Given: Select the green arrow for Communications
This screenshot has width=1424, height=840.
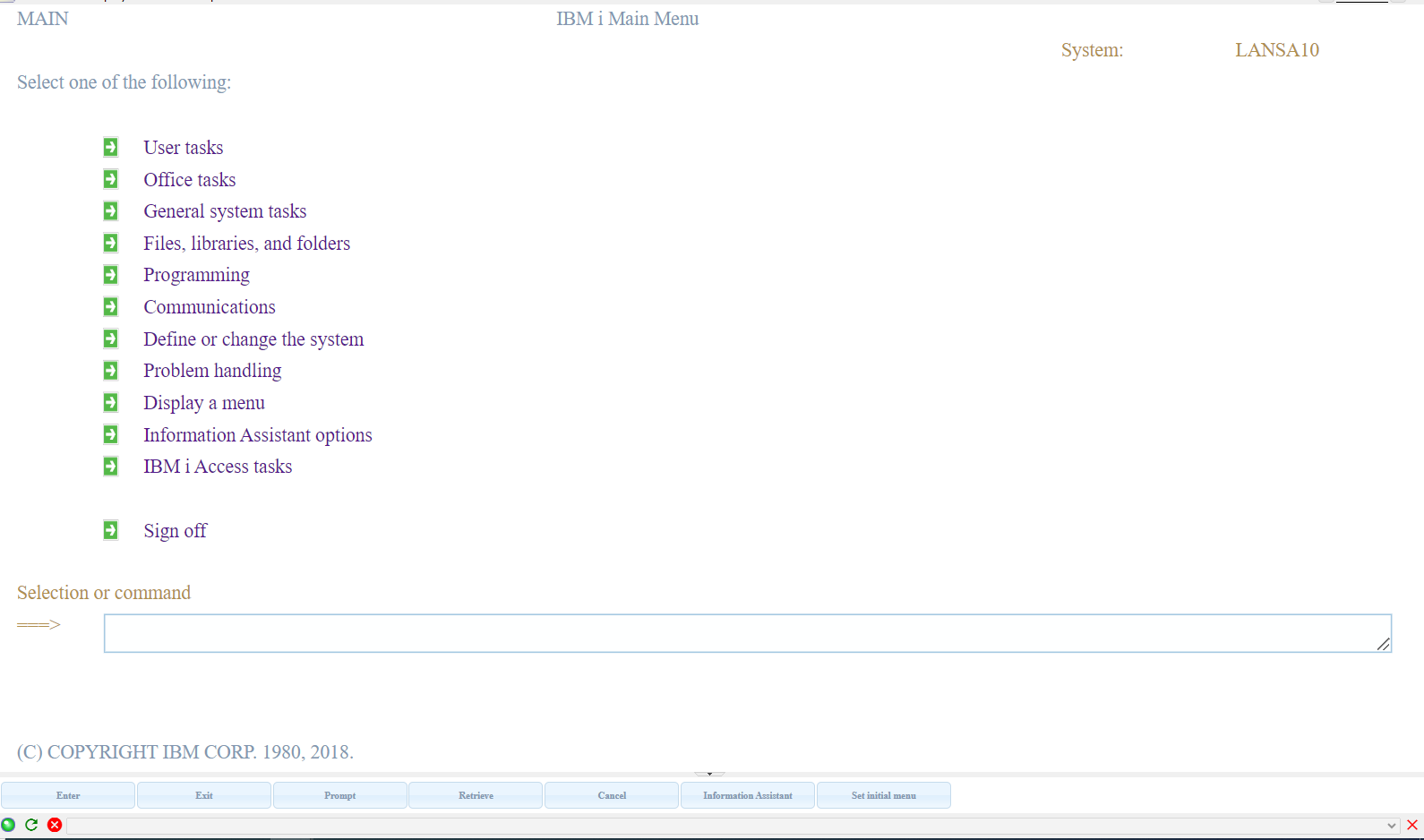Looking at the screenshot, I should click(x=110, y=307).
